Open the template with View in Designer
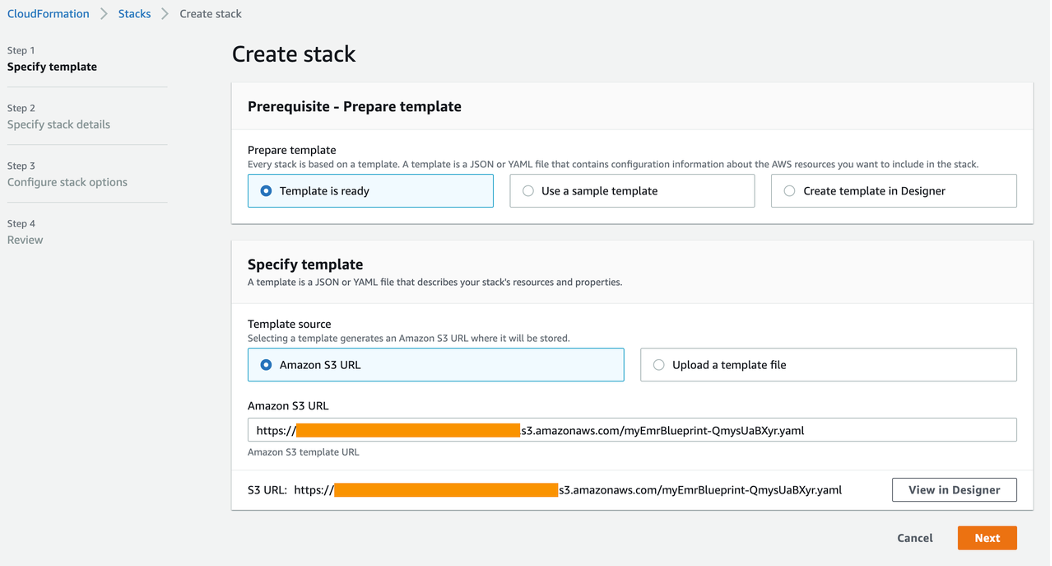 click(x=954, y=490)
